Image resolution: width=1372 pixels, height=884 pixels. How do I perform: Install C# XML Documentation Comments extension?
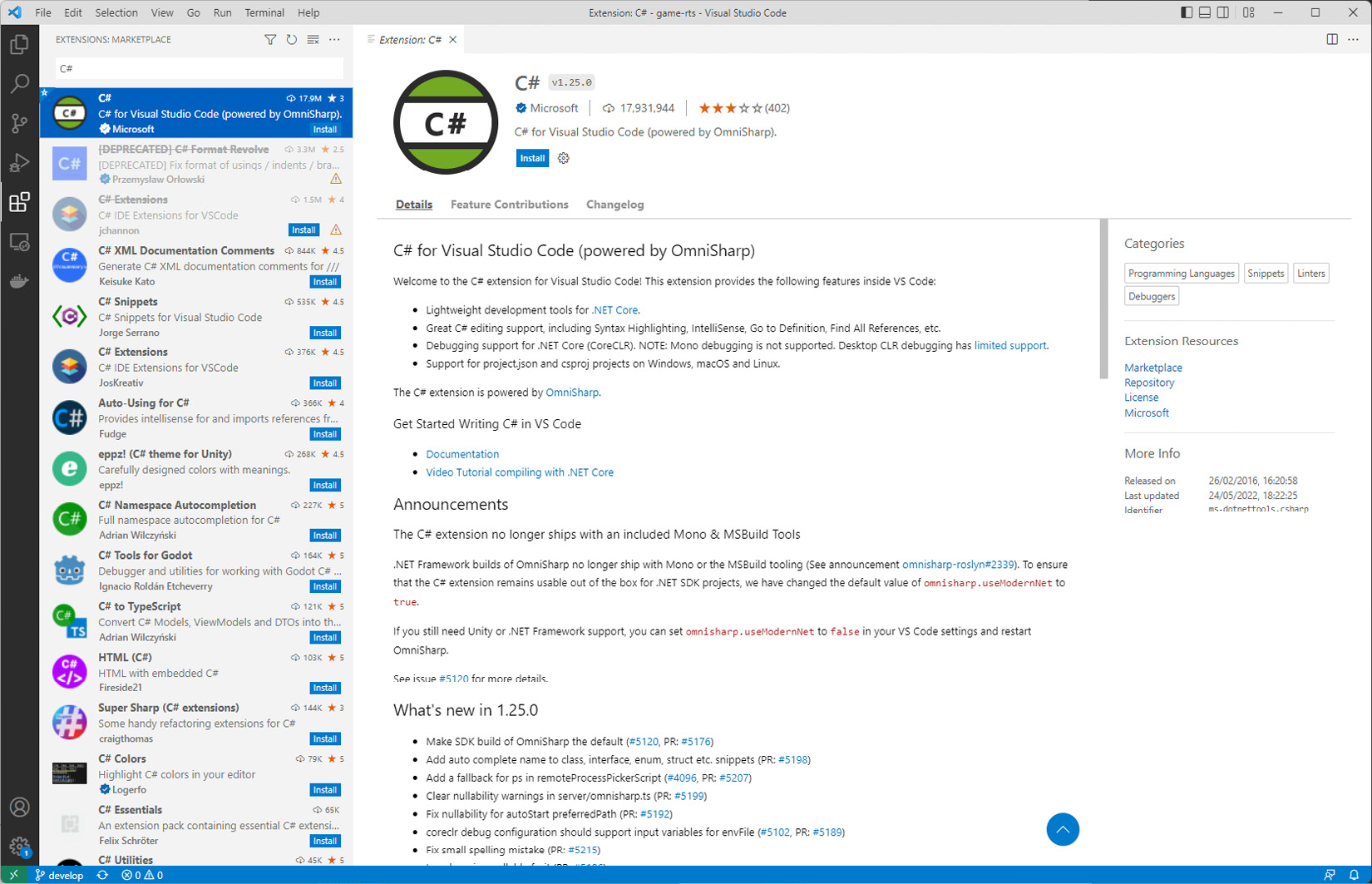[325, 282]
